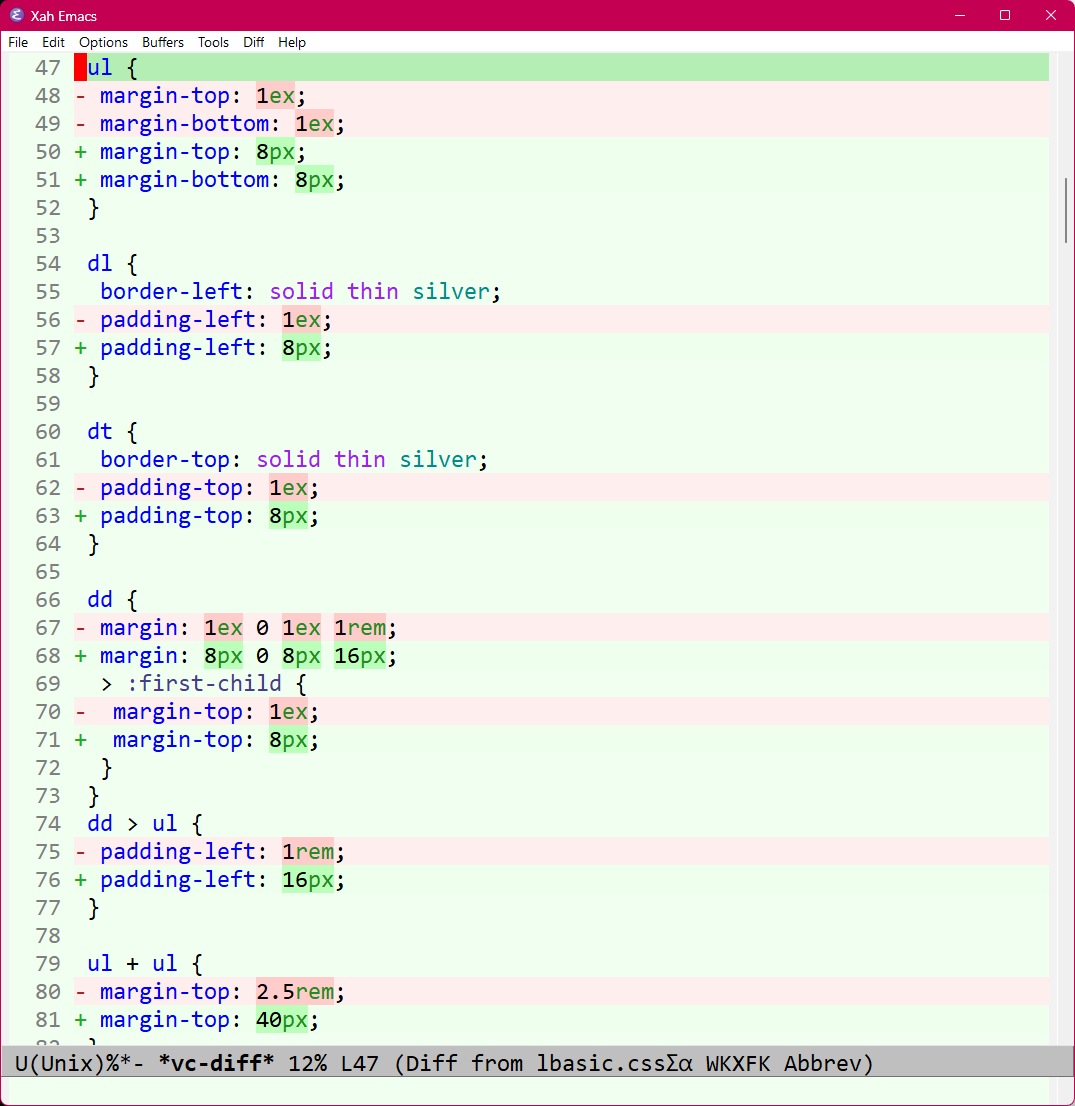Click removed 'margin-top: 1ex' on line 70

point(216,712)
